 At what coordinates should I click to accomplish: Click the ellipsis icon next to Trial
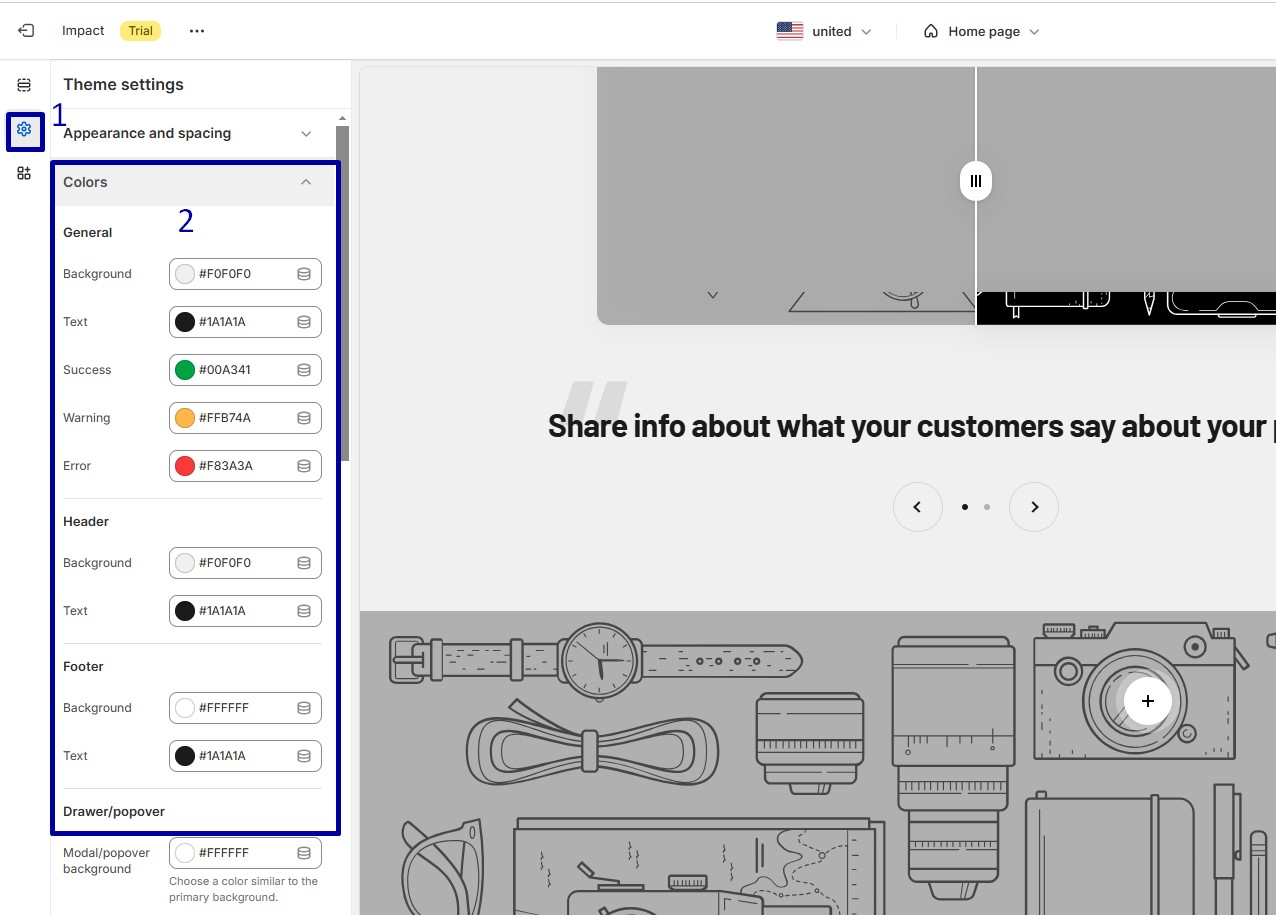[196, 30]
